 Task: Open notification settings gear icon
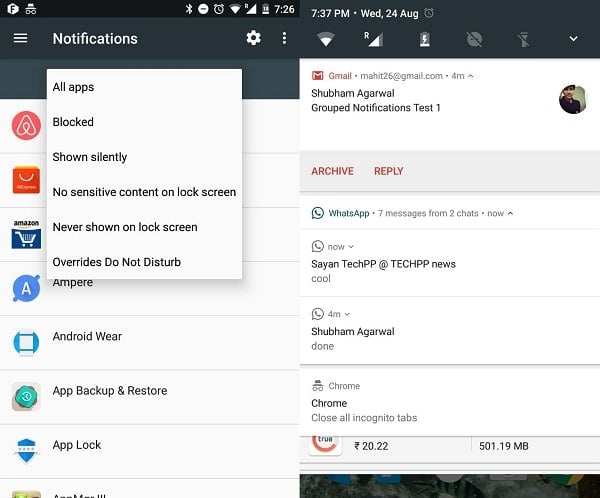pos(253,38)
